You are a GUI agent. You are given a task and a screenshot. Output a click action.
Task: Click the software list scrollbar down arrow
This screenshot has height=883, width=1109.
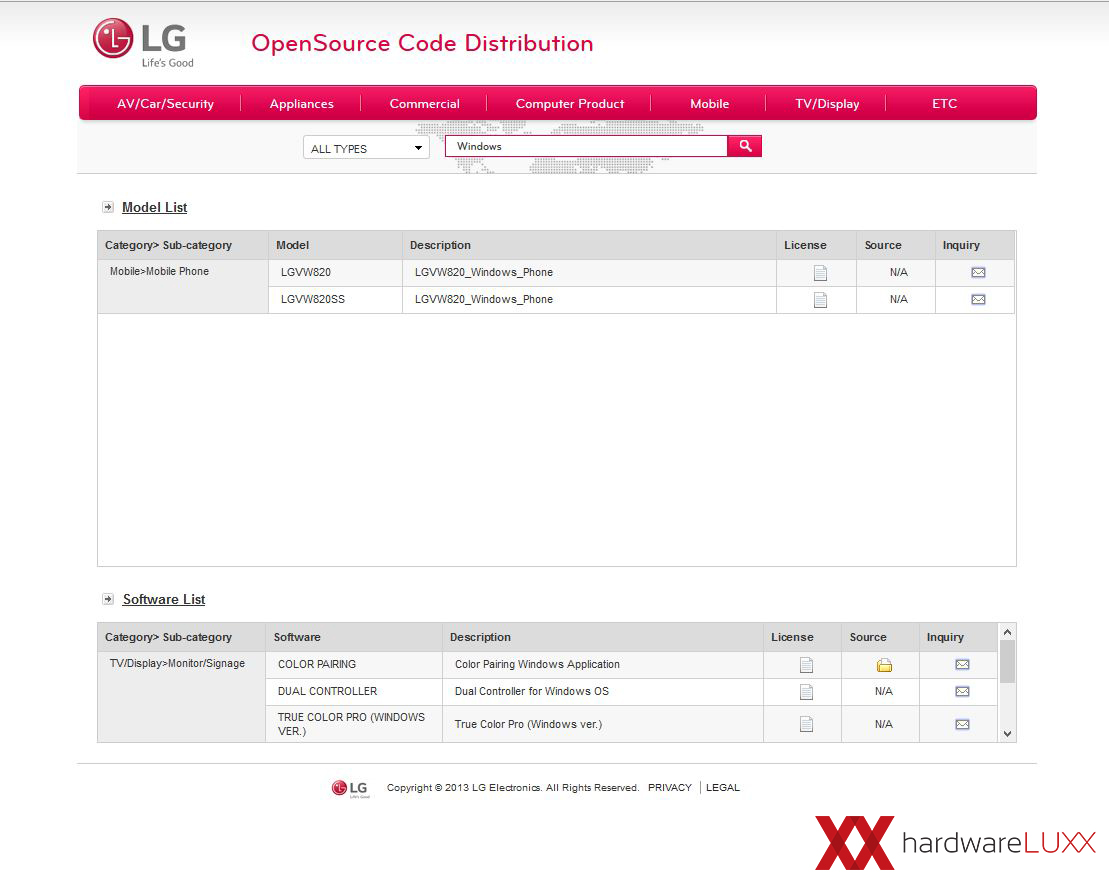(x=1007, y=734)
